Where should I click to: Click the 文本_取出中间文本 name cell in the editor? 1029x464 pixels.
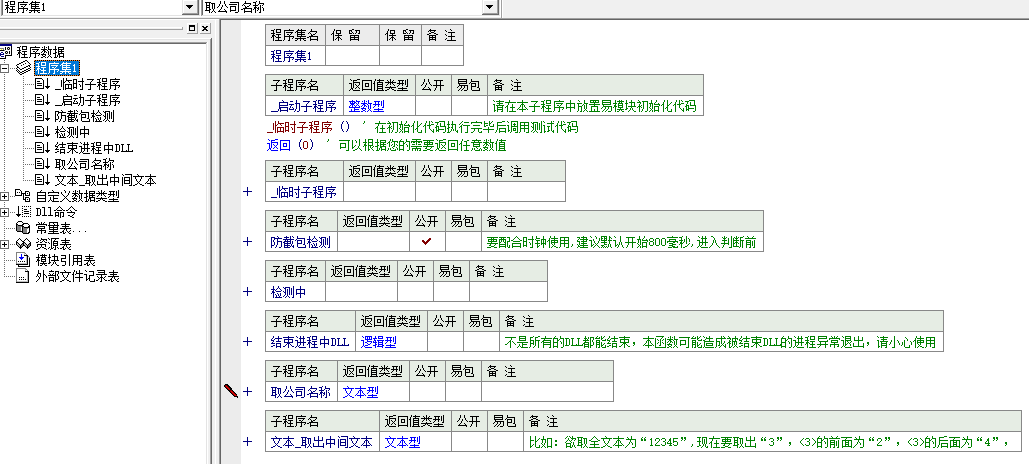322,442
